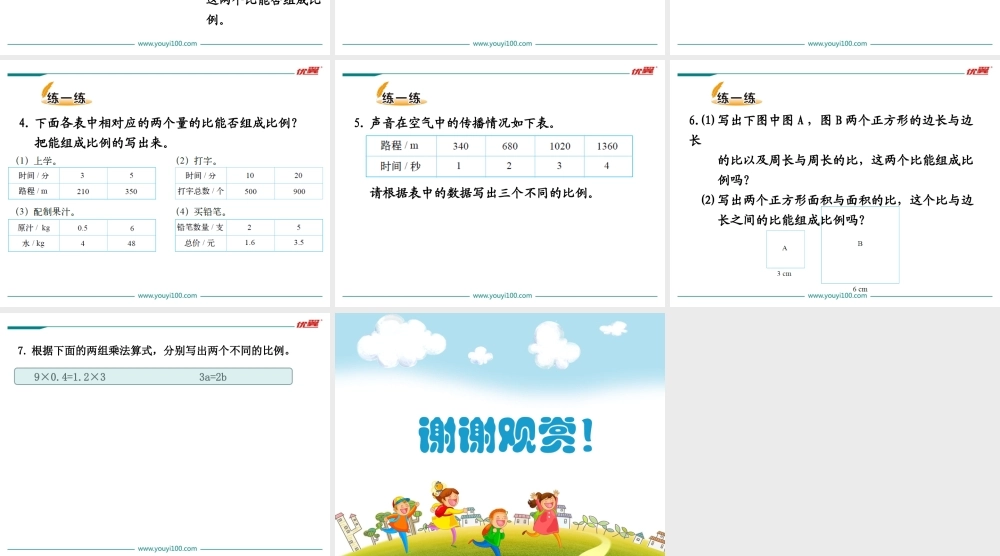The image size is (1000, 556).
Task: Click the 优翼 logo on the question 4 slide
Action: point(307,71)
